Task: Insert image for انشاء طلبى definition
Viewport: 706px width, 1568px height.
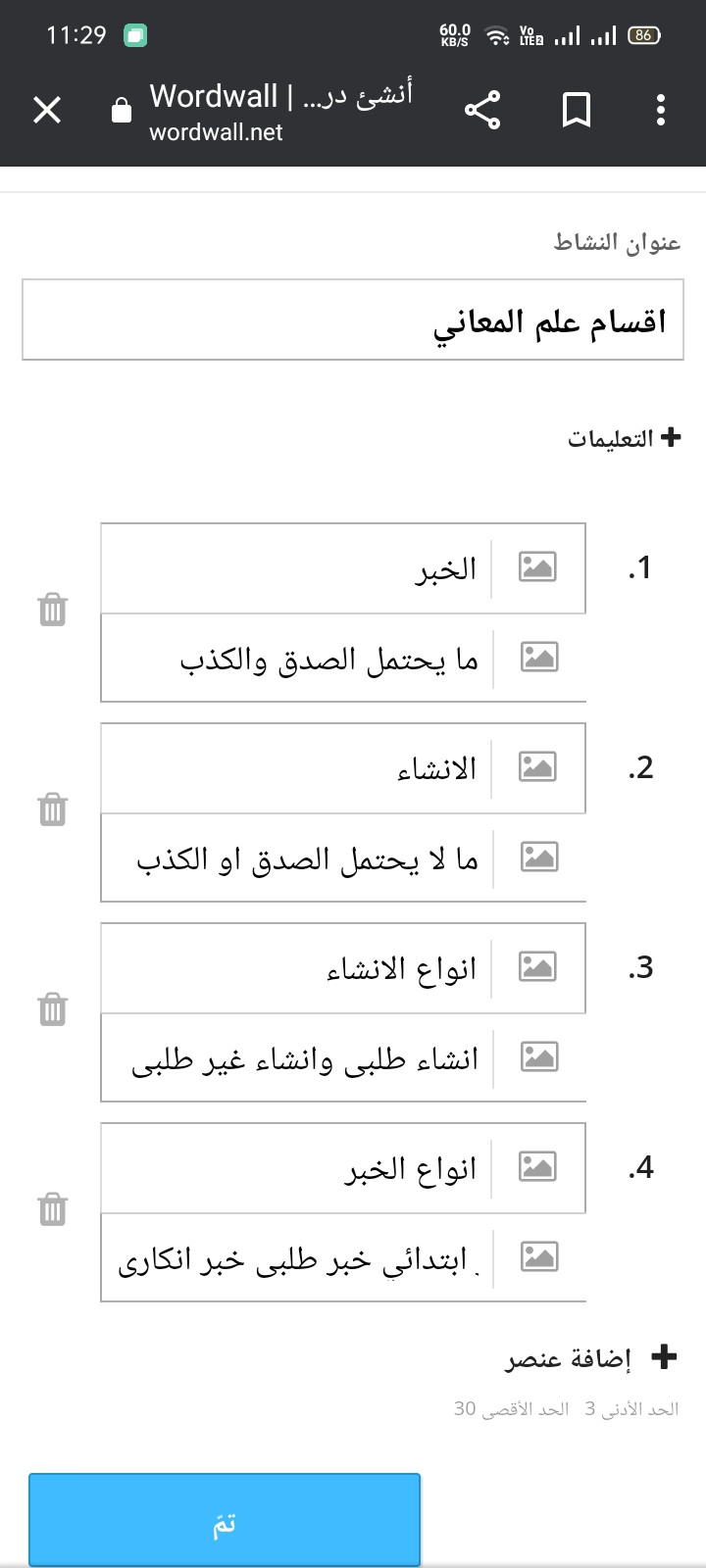Action: click(539, 1056)
